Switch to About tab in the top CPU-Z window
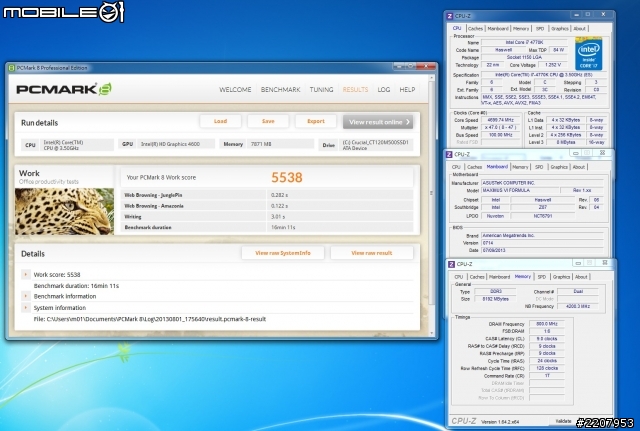The width and height of the screenshot is (640, 431). click(x=579, y=29)
